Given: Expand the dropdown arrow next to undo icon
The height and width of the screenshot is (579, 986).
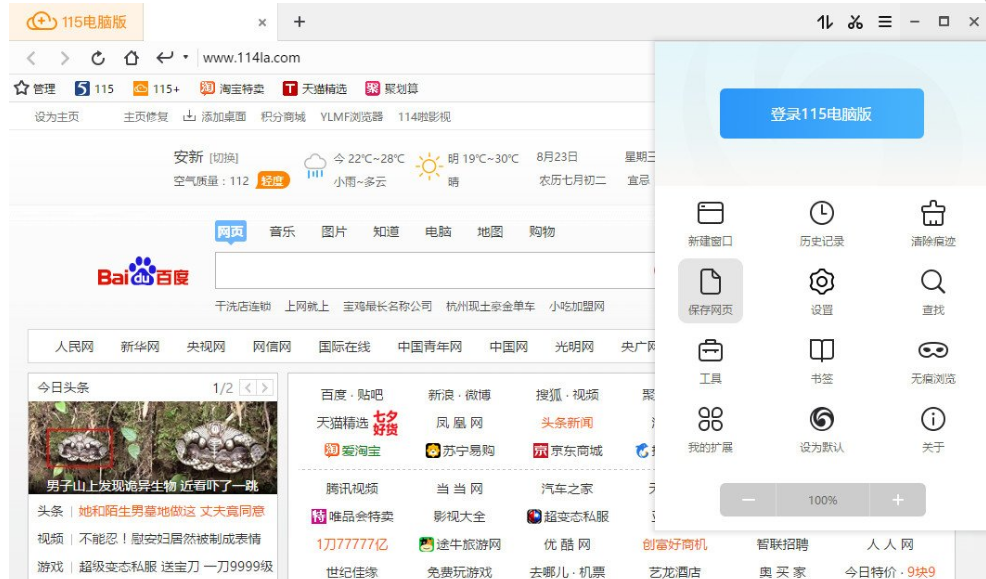Looking at the screenshot, I should click(x=186, y=57).
